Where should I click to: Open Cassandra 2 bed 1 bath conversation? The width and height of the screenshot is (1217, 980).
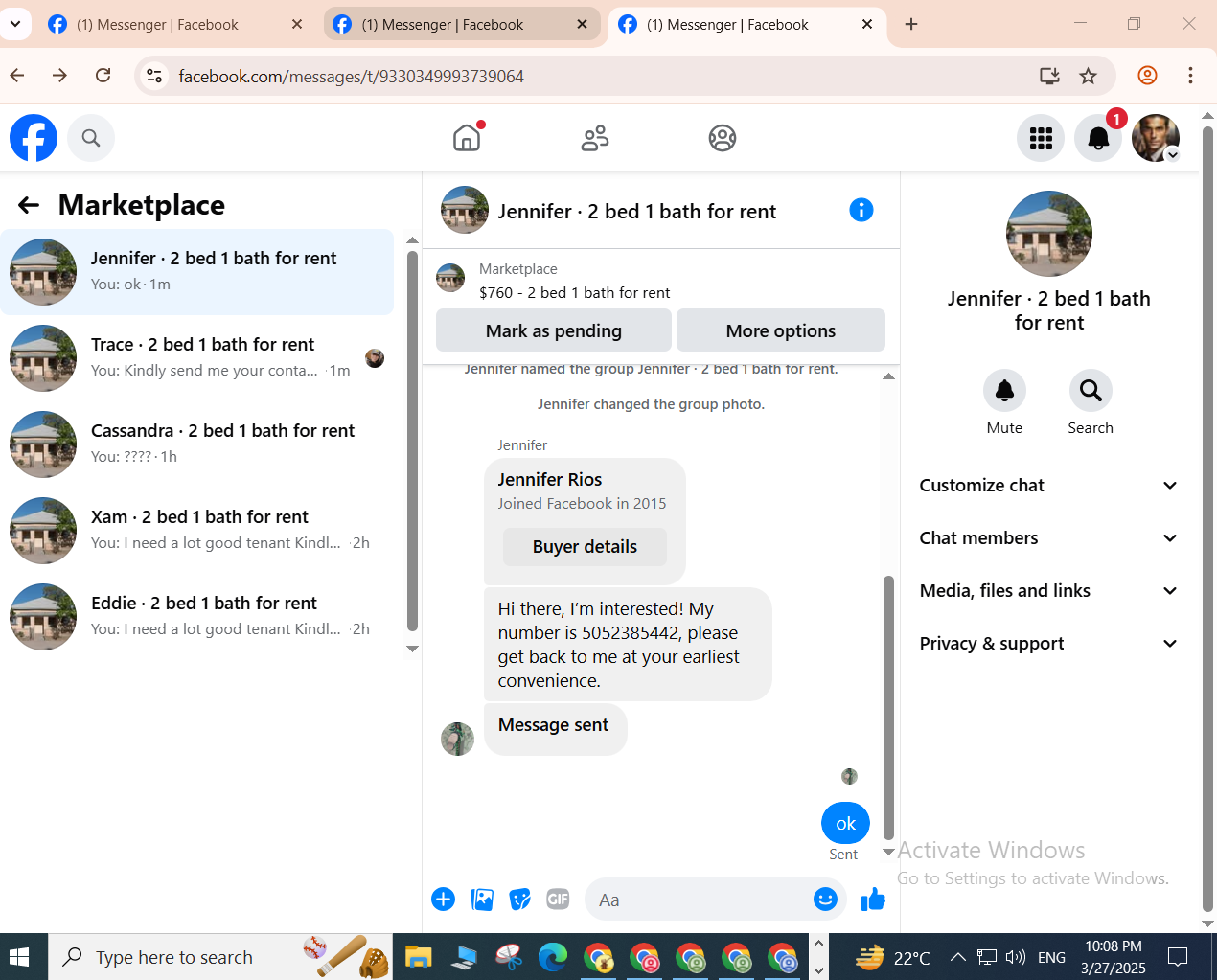(196, 444)
